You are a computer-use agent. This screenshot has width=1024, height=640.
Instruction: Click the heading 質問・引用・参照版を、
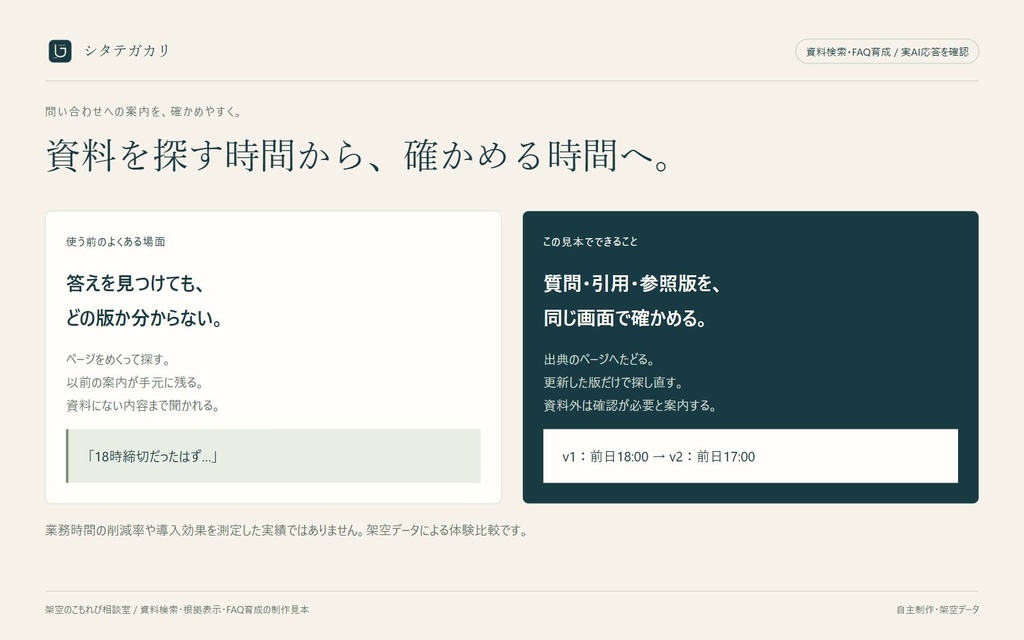click(x=632, y=283)
